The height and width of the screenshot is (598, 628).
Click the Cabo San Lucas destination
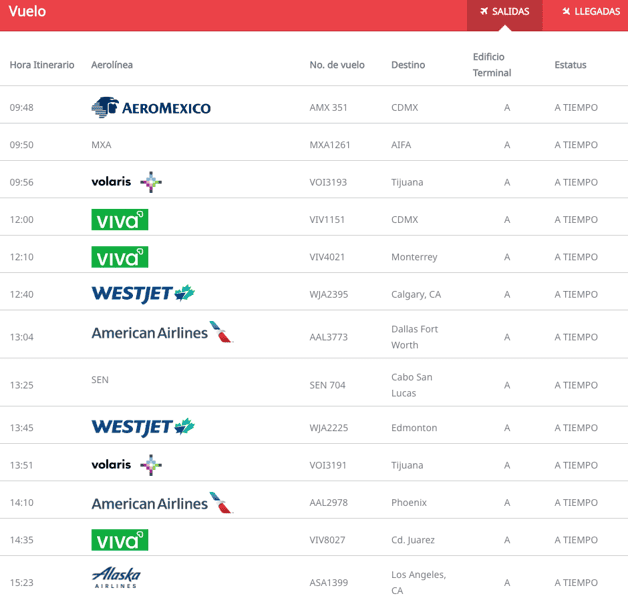411,385
